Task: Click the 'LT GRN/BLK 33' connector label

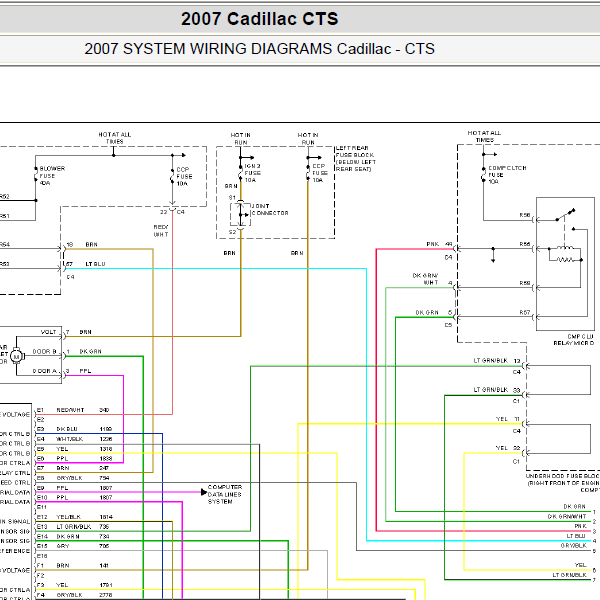Action: click(497, 390)
